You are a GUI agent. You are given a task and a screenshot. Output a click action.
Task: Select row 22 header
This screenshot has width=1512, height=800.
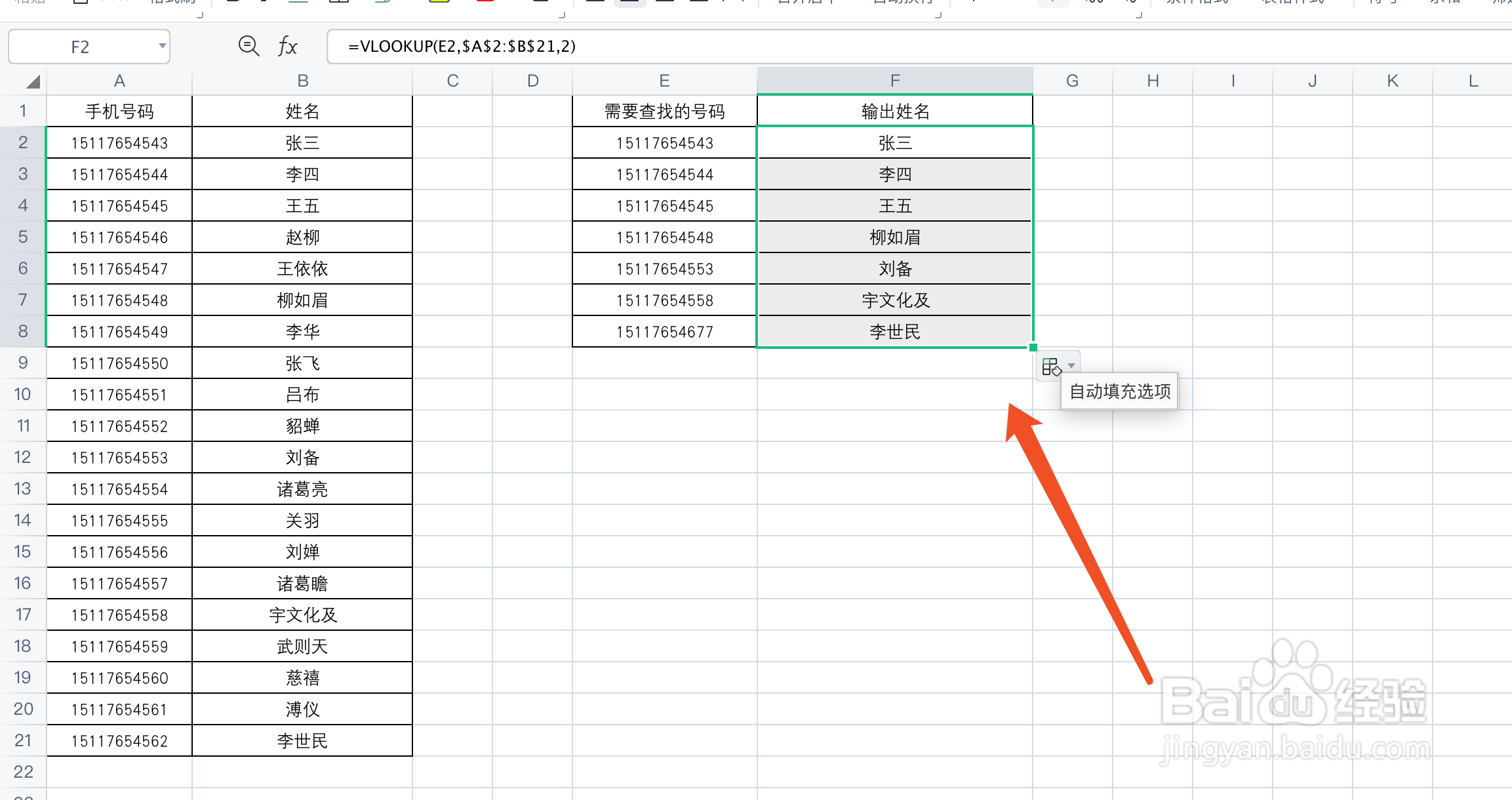23,772
